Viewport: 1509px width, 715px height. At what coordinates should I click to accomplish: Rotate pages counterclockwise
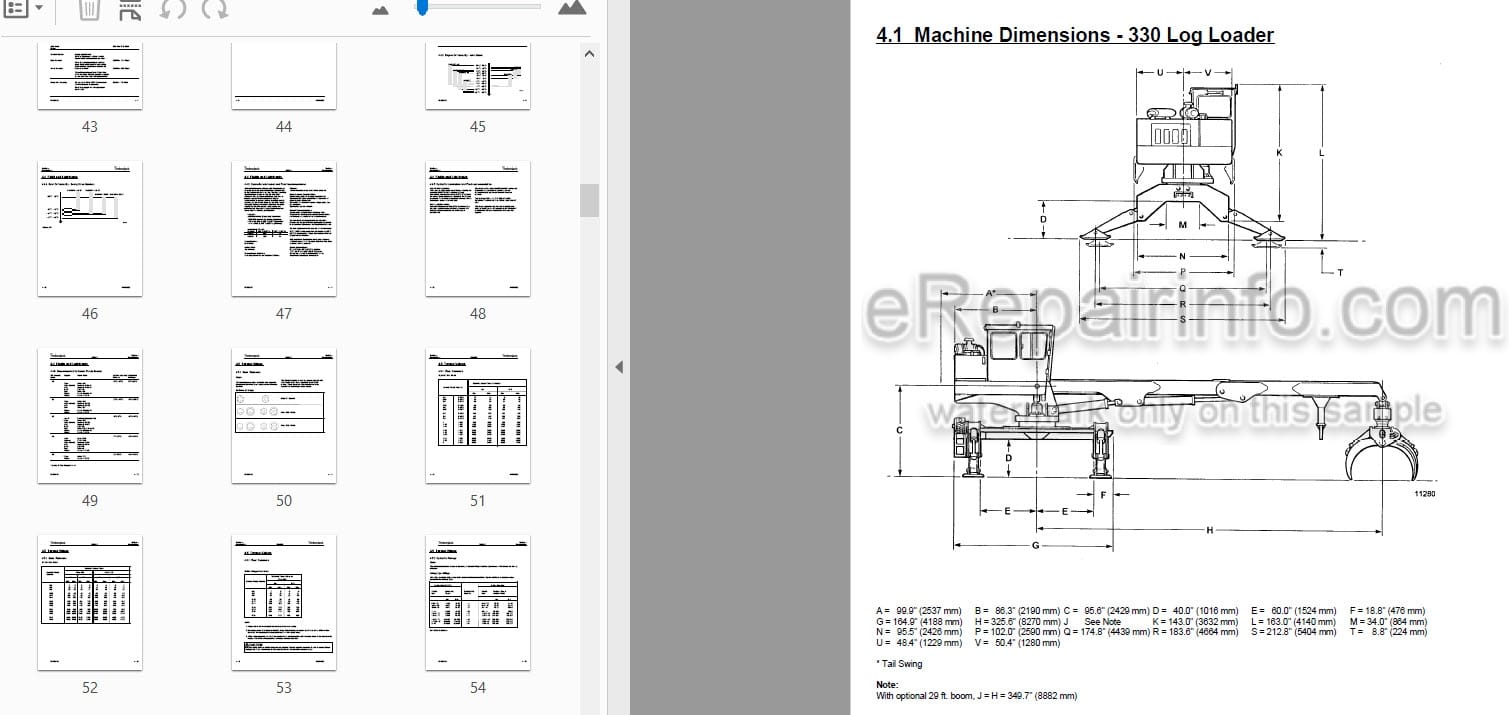click(x=172, y=10)
